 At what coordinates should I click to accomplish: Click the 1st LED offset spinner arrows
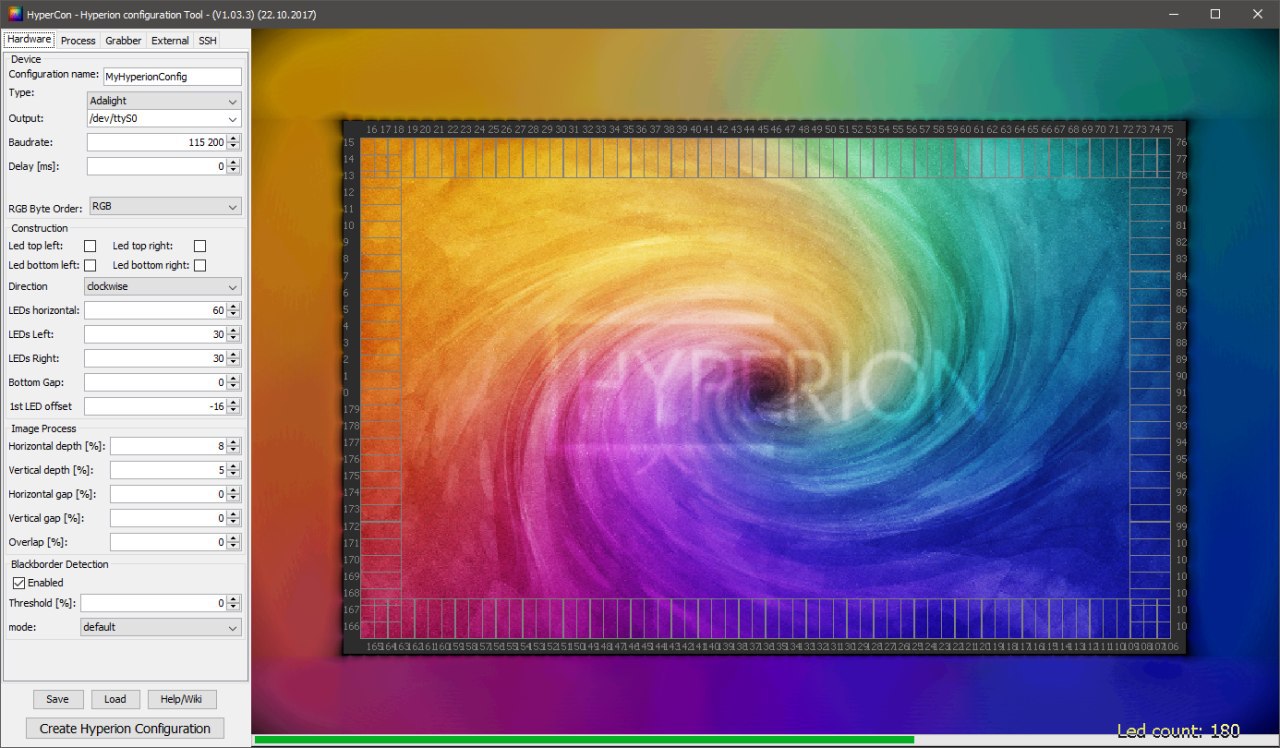[234, 406]
